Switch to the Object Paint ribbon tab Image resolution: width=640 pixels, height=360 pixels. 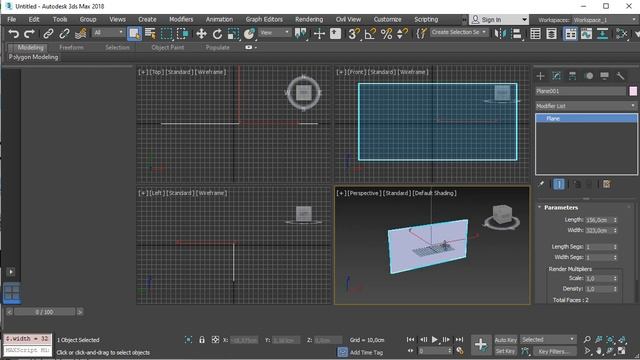(x=167, y=47)
